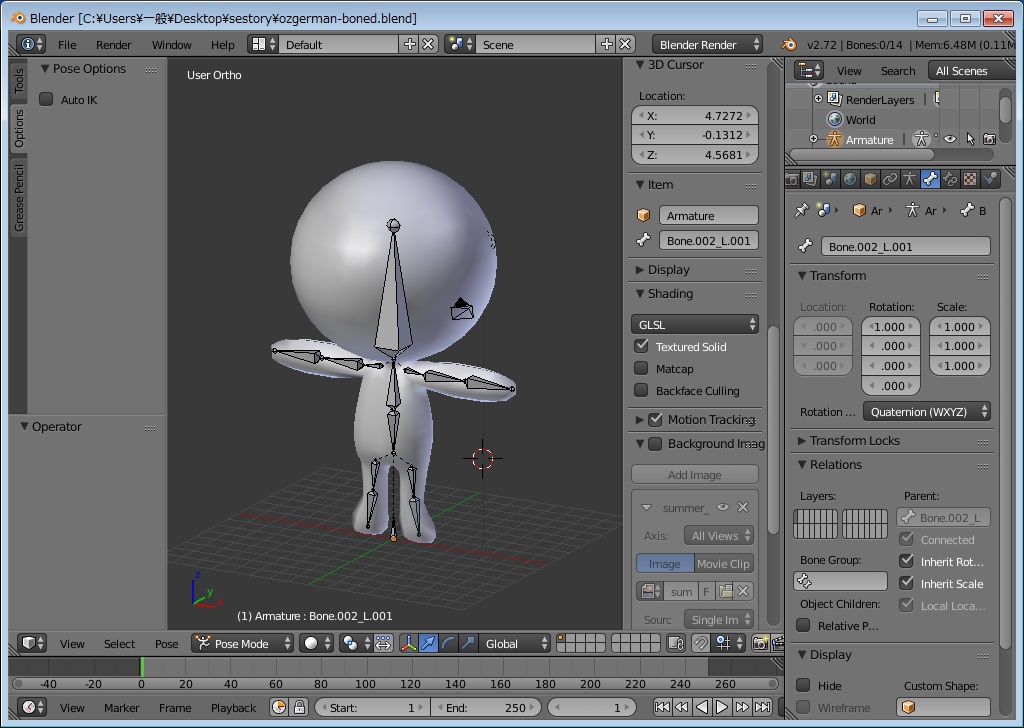Uncheck the Inherit Scale checkbox
The image size is (1024, 728).
pos(906,583)
